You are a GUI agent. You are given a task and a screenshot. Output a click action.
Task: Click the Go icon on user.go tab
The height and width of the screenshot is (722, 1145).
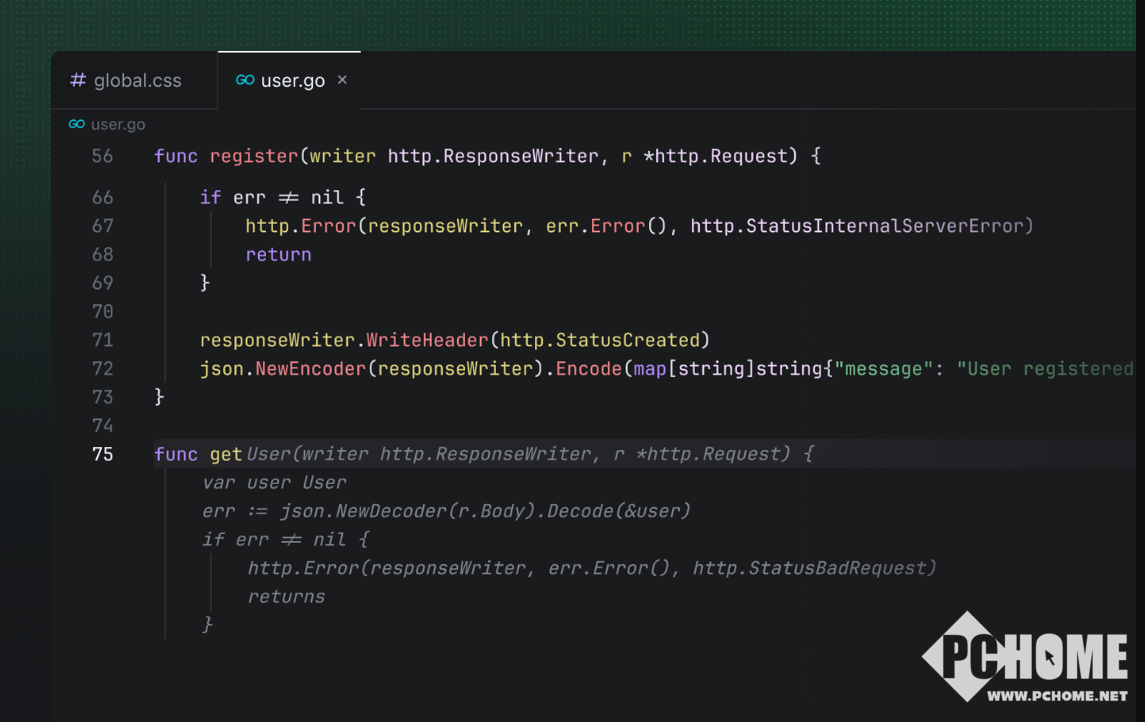[245, 80]
